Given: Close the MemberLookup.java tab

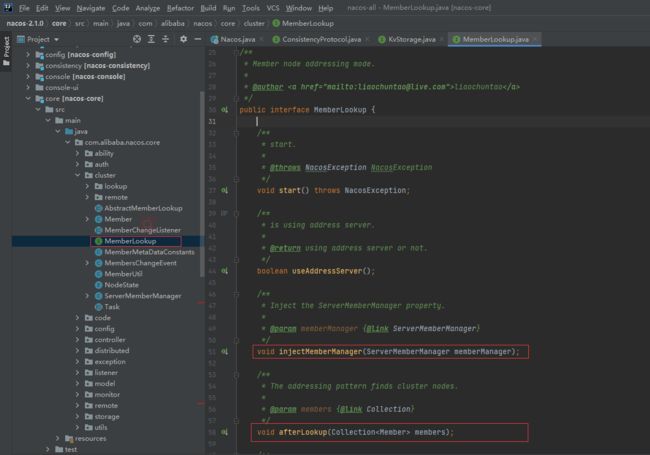Looking at the screenshot, I should (x=535, y=39).
